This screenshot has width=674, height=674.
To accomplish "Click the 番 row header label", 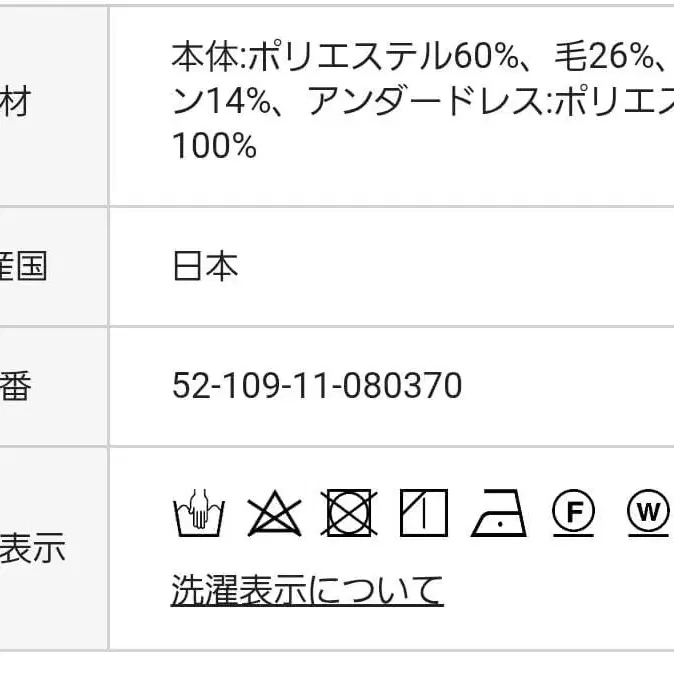I will pos(17,386).
